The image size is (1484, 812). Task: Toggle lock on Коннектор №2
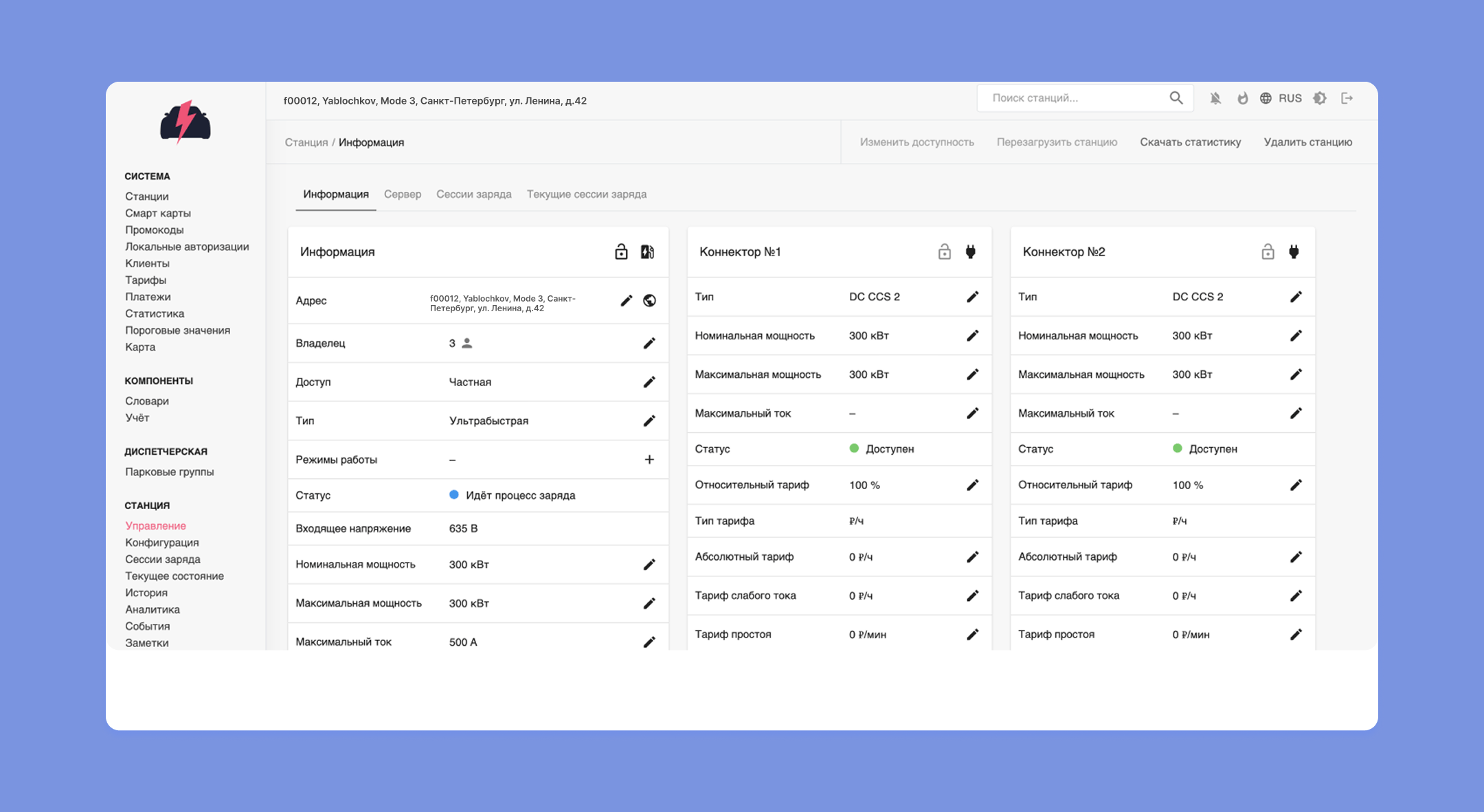[x=1268, y=252]
